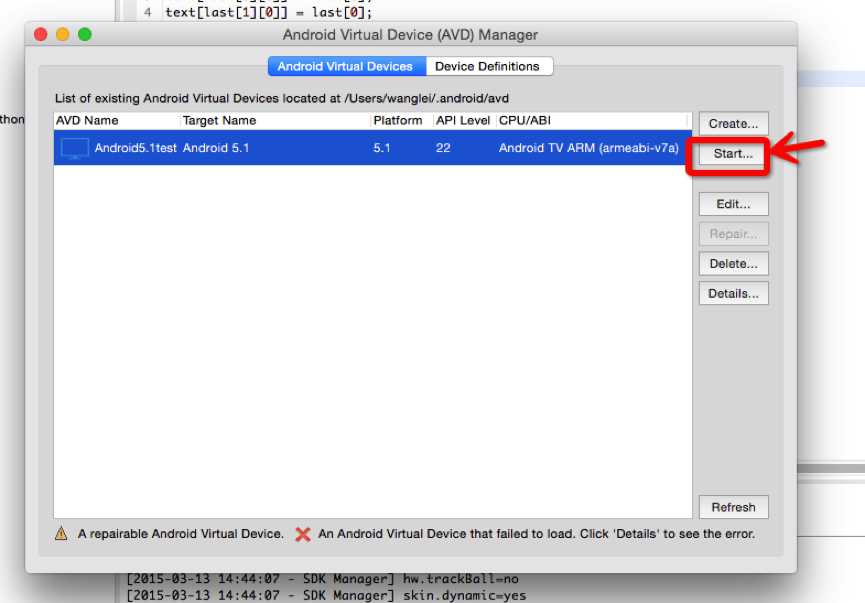The image size is (865, 603).
Task: Click the red X failed-to-load legend icon
Action: point(303,534)
